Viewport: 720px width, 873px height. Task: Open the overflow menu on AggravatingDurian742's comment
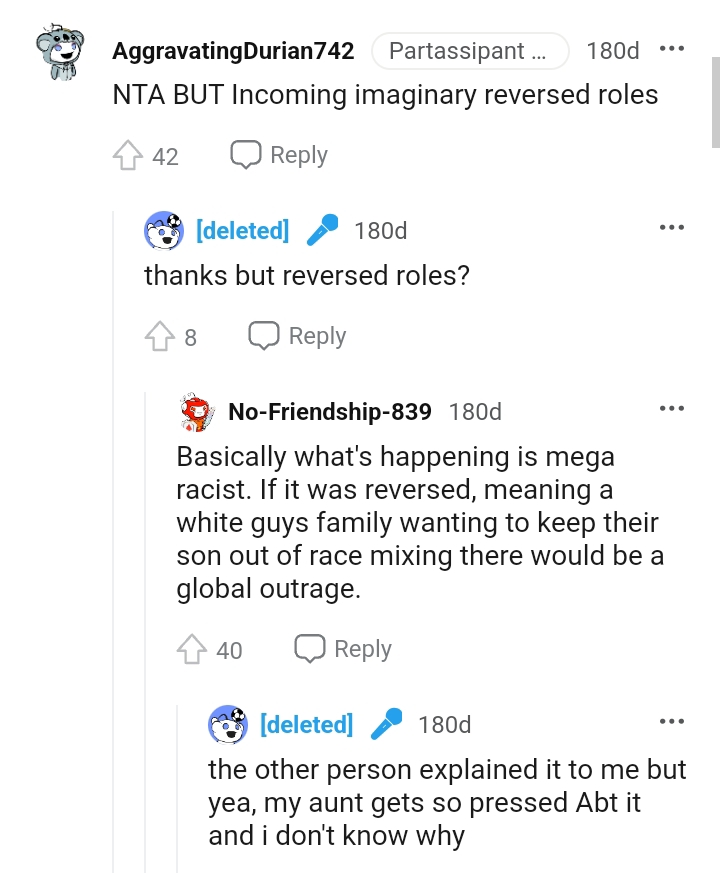pos(673,47)
